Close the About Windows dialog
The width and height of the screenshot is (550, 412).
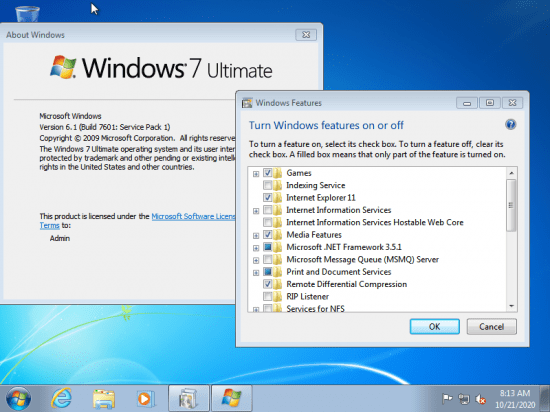(306, 35)
